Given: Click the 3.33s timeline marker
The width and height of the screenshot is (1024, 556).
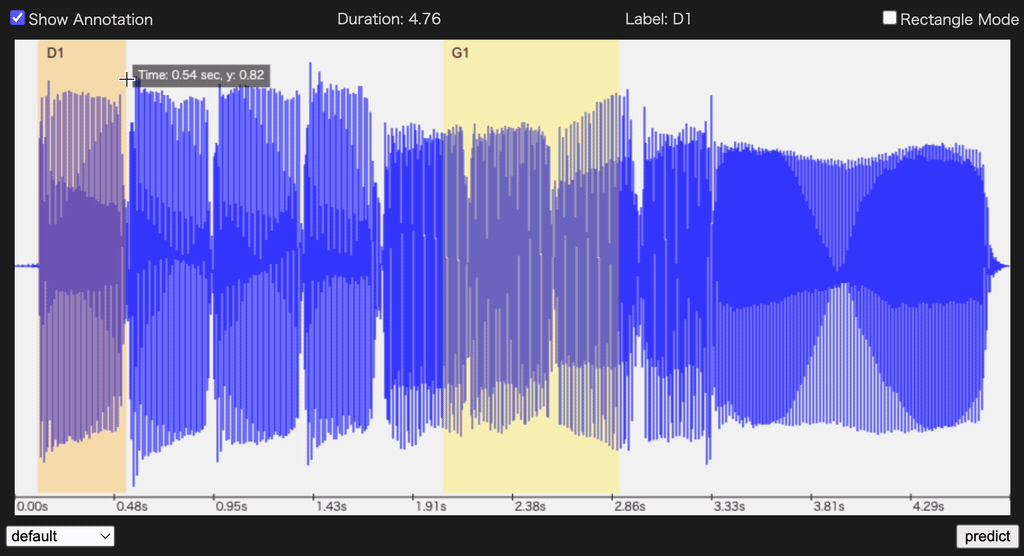Looking at the screenshot, I should click(x=728, y=507).
